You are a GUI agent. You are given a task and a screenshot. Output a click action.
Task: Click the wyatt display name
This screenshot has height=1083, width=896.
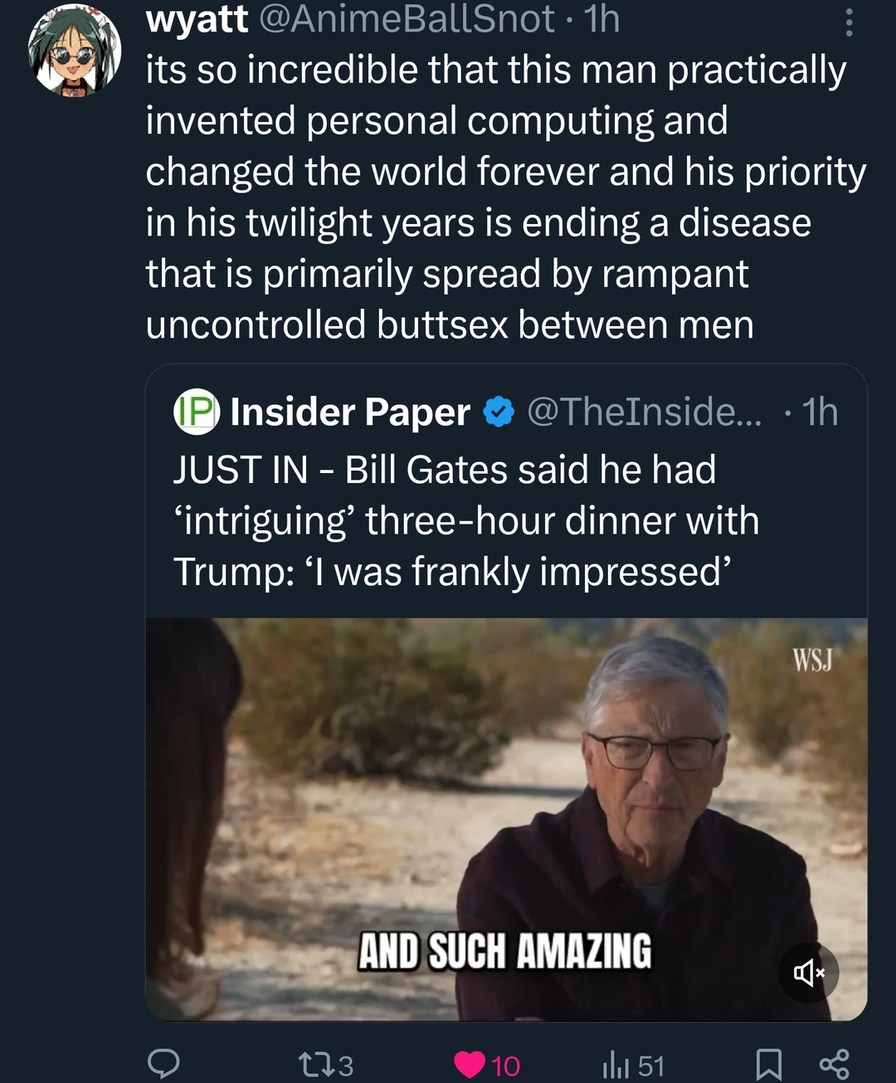tap(194, 18)
